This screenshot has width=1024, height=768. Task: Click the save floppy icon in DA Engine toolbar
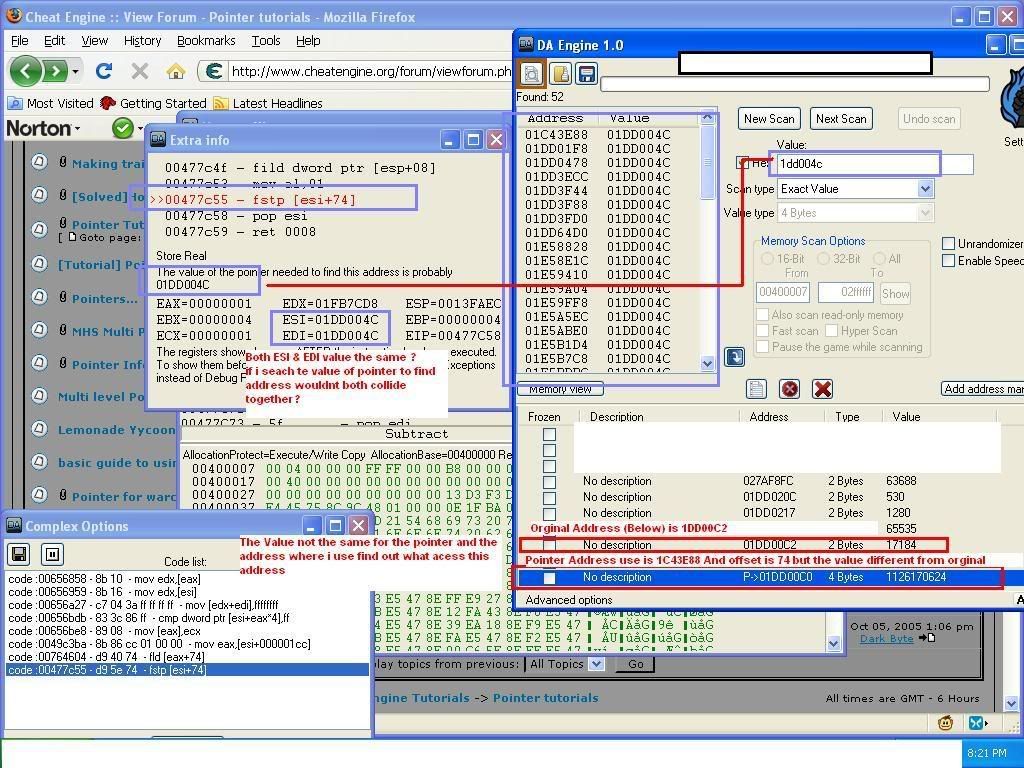click(x=586, y=74)
